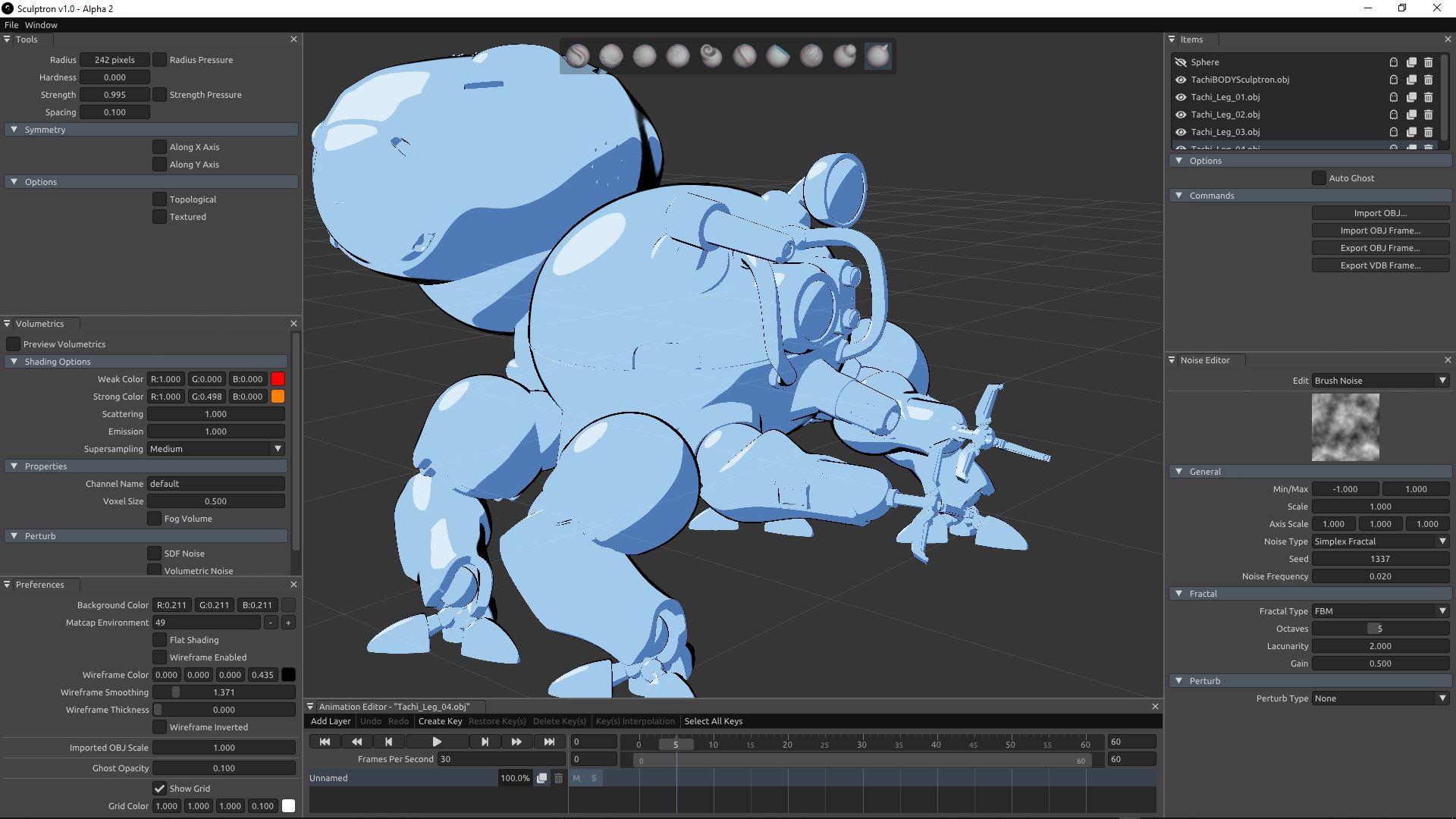Image resolution: width=1456 pixels, height=819 pixels.
Task: Select the spiral twist brush
Action: click(711, 55)
